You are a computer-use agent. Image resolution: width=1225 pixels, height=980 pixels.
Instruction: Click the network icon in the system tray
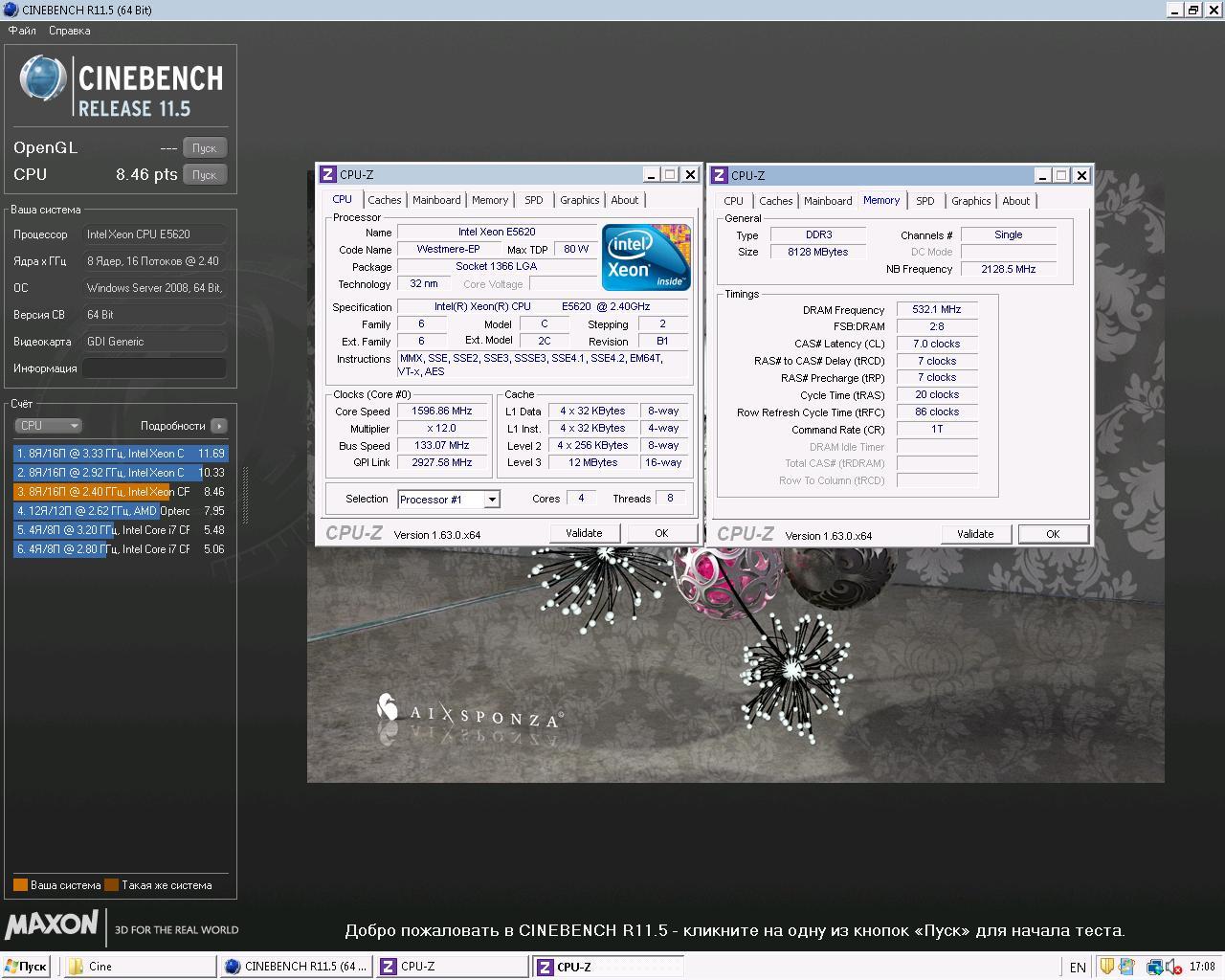(1154, 967)
